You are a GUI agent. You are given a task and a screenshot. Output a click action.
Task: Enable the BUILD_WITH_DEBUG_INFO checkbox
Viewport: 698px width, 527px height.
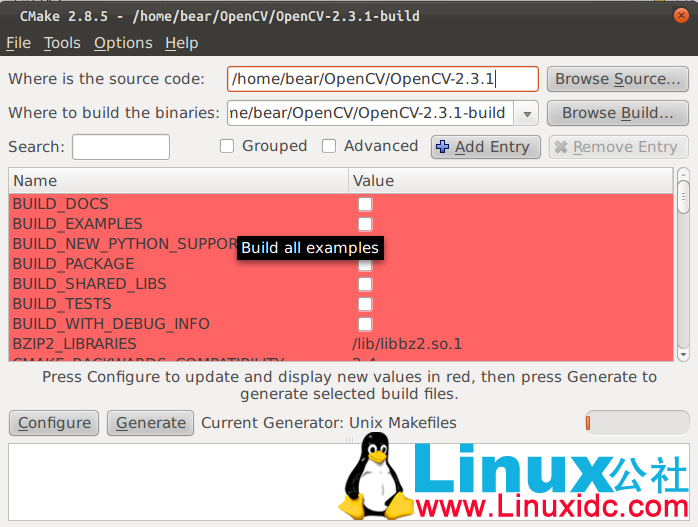coord(365,324)
